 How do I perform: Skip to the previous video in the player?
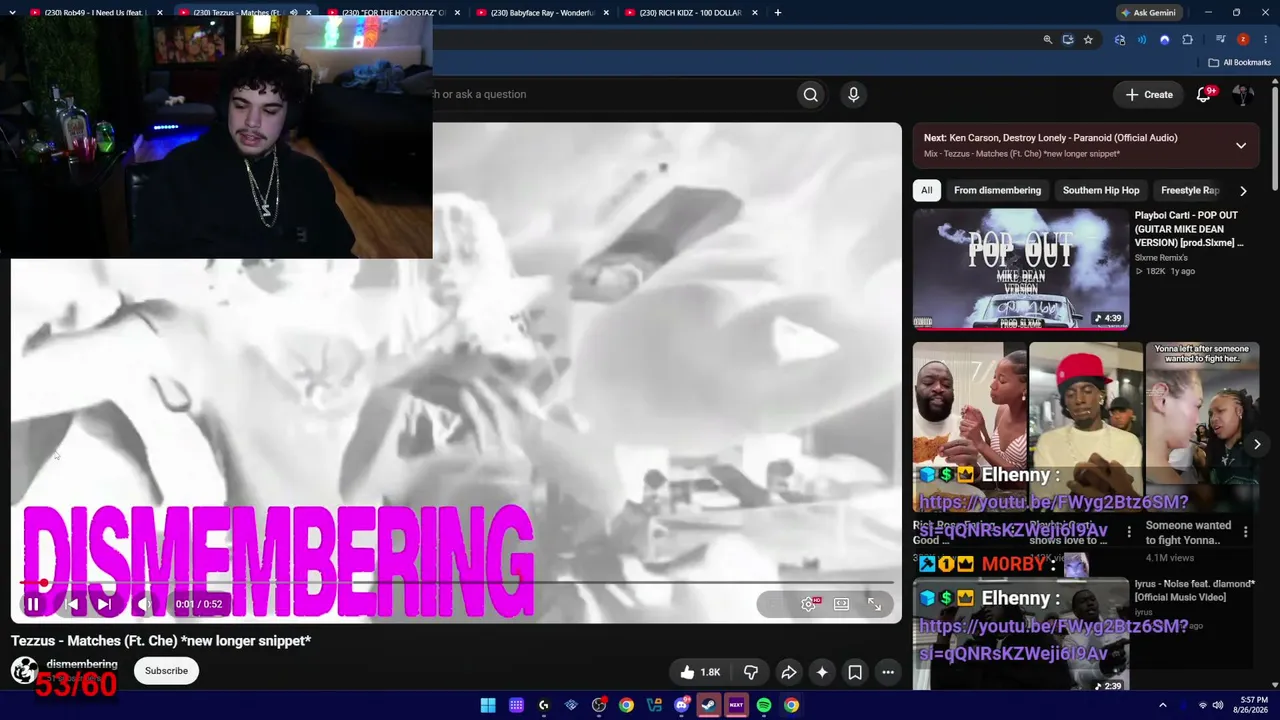[72, 604]
